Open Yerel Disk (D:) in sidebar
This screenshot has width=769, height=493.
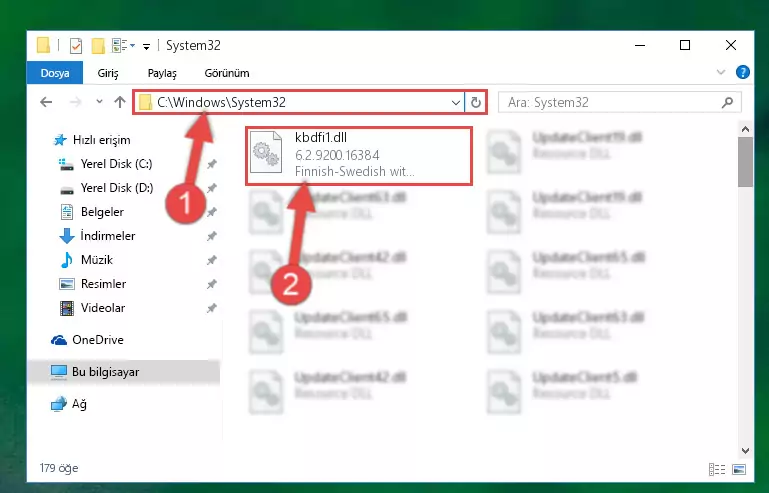[x=117, y=188]
